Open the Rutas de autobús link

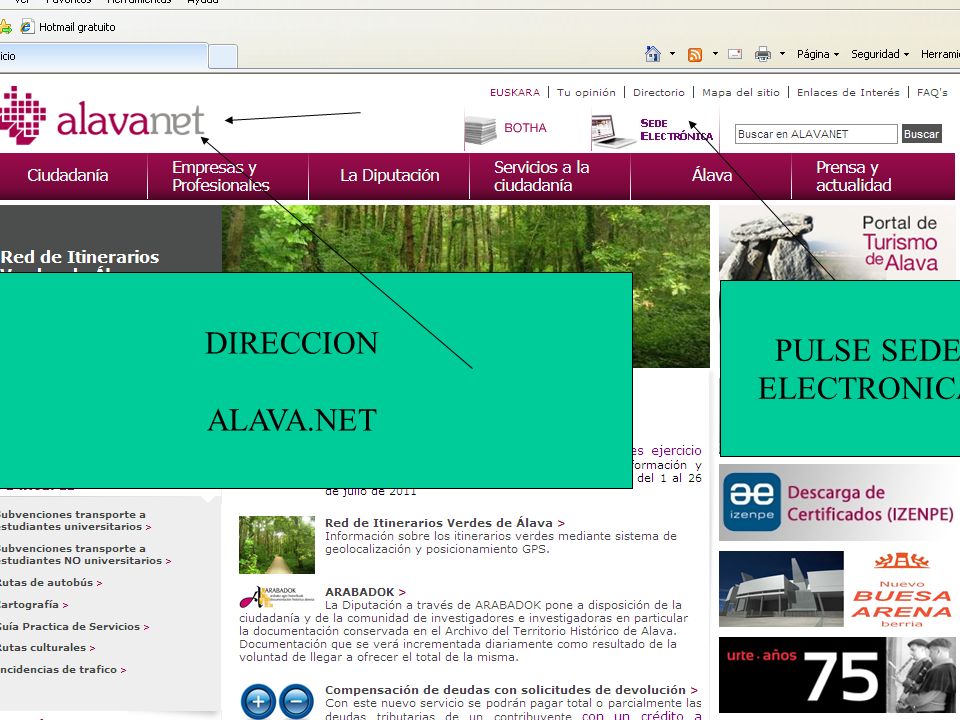tap(50, 583)
